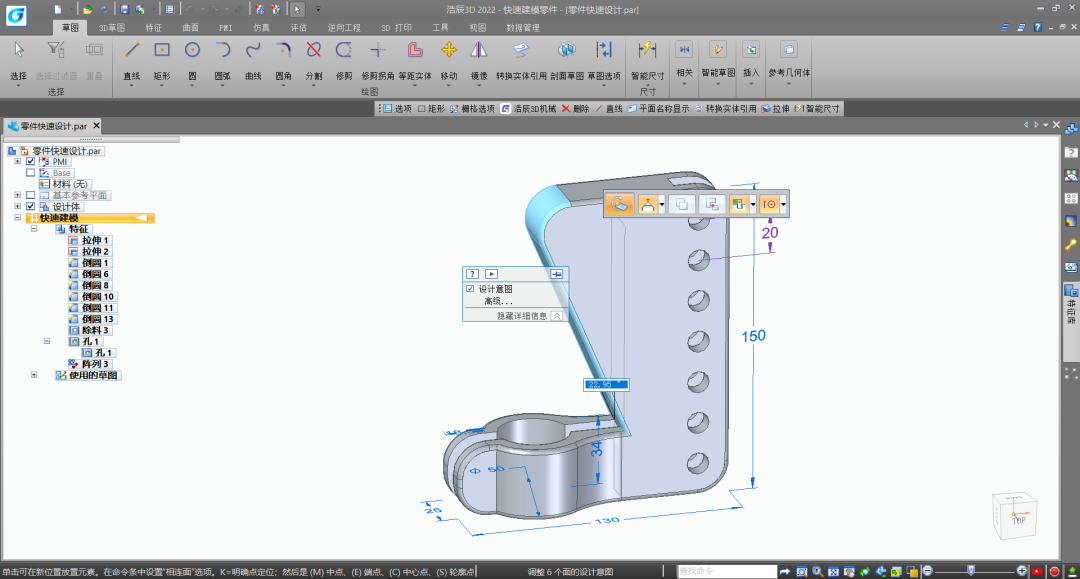Activate the 修剪 (Trim) tool
This screenshot has width=1080, height=579.
[344, 51]
